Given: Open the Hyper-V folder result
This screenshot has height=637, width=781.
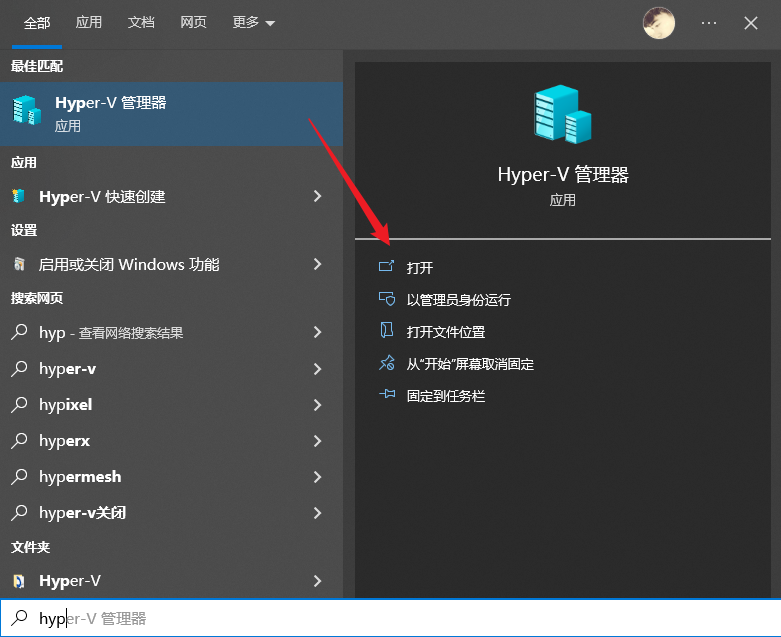Looking at the screenshot, I should [x=171, y=581].
